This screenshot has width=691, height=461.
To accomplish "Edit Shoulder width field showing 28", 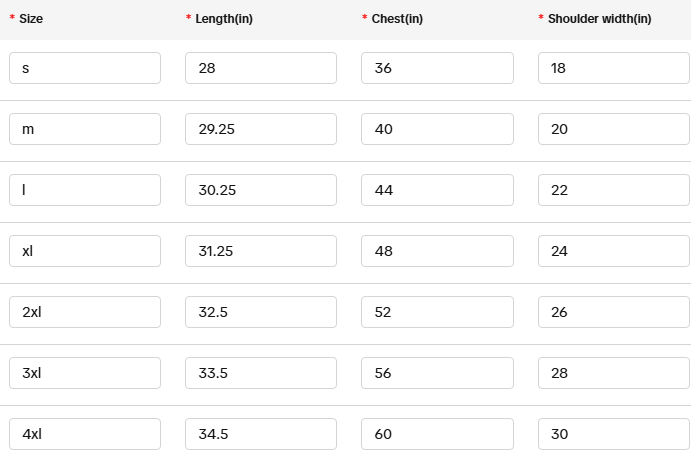I will (613, 373).
